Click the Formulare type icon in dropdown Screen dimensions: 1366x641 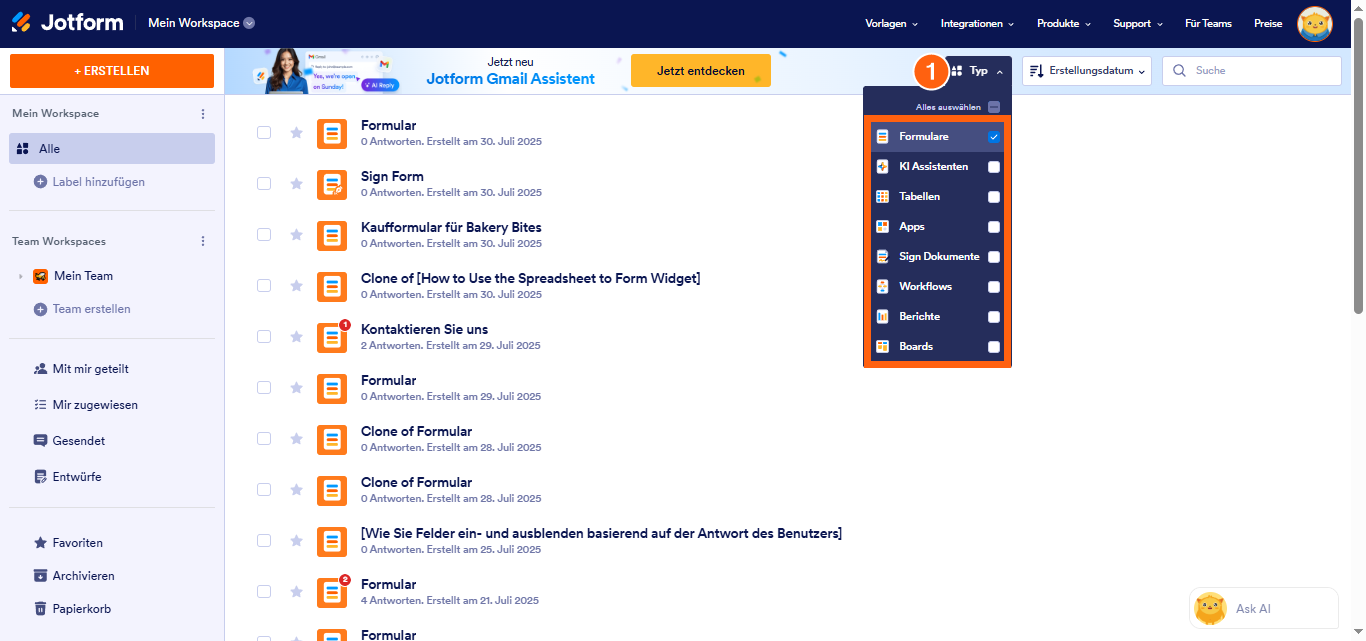coord(882,136)
